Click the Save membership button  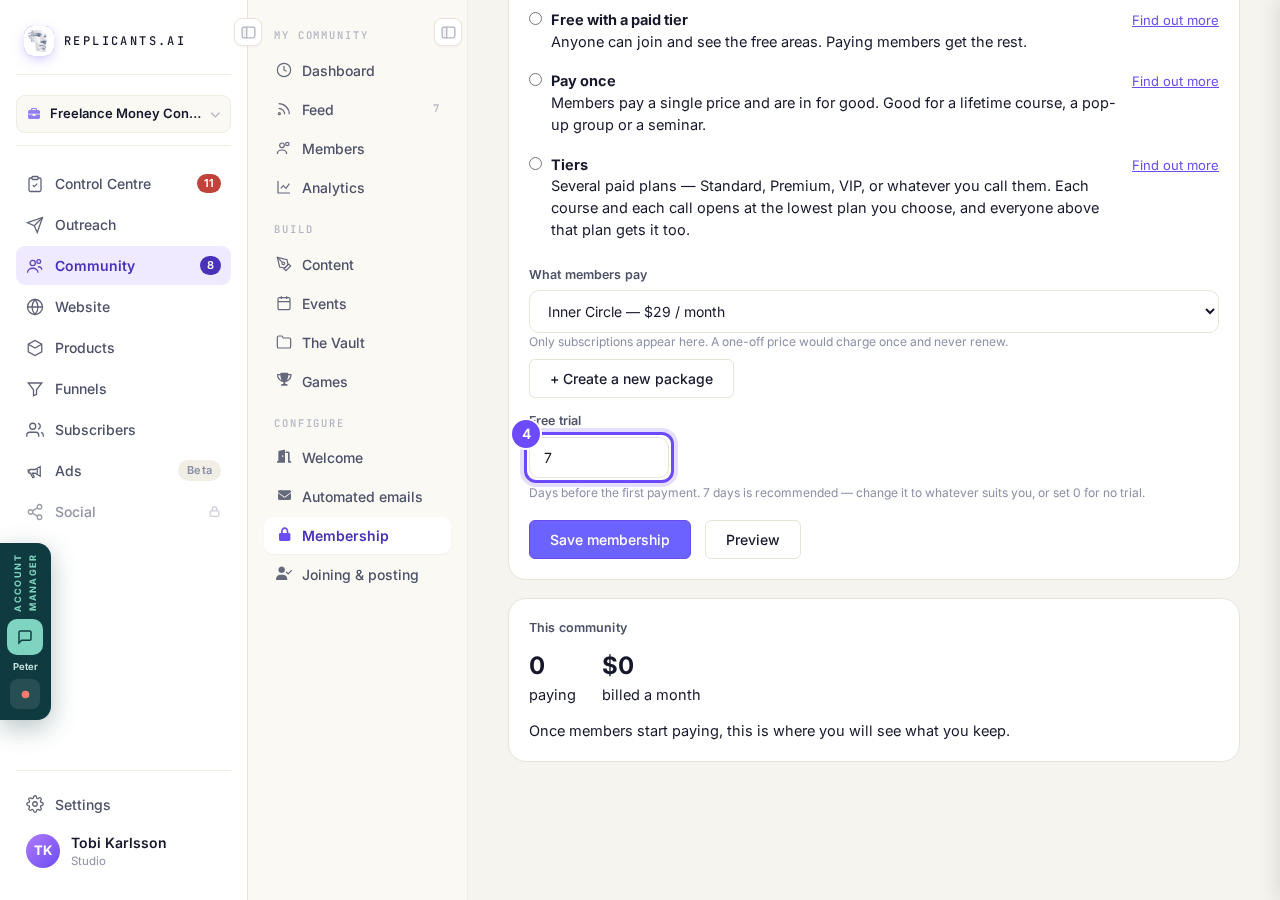click(x=610, y=540)
